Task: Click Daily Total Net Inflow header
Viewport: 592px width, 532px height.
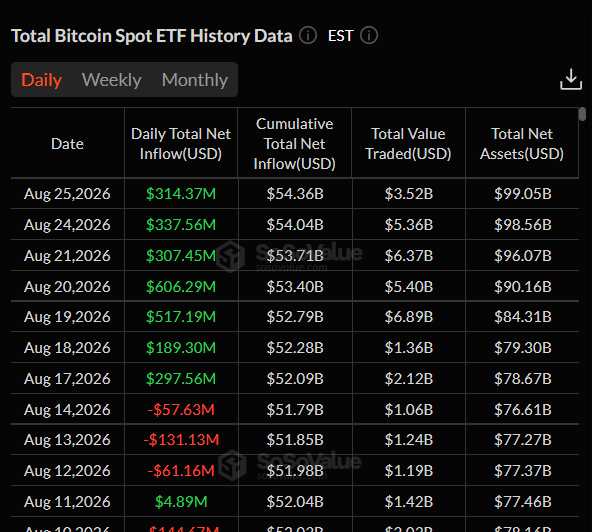Action: pos(181,143)
